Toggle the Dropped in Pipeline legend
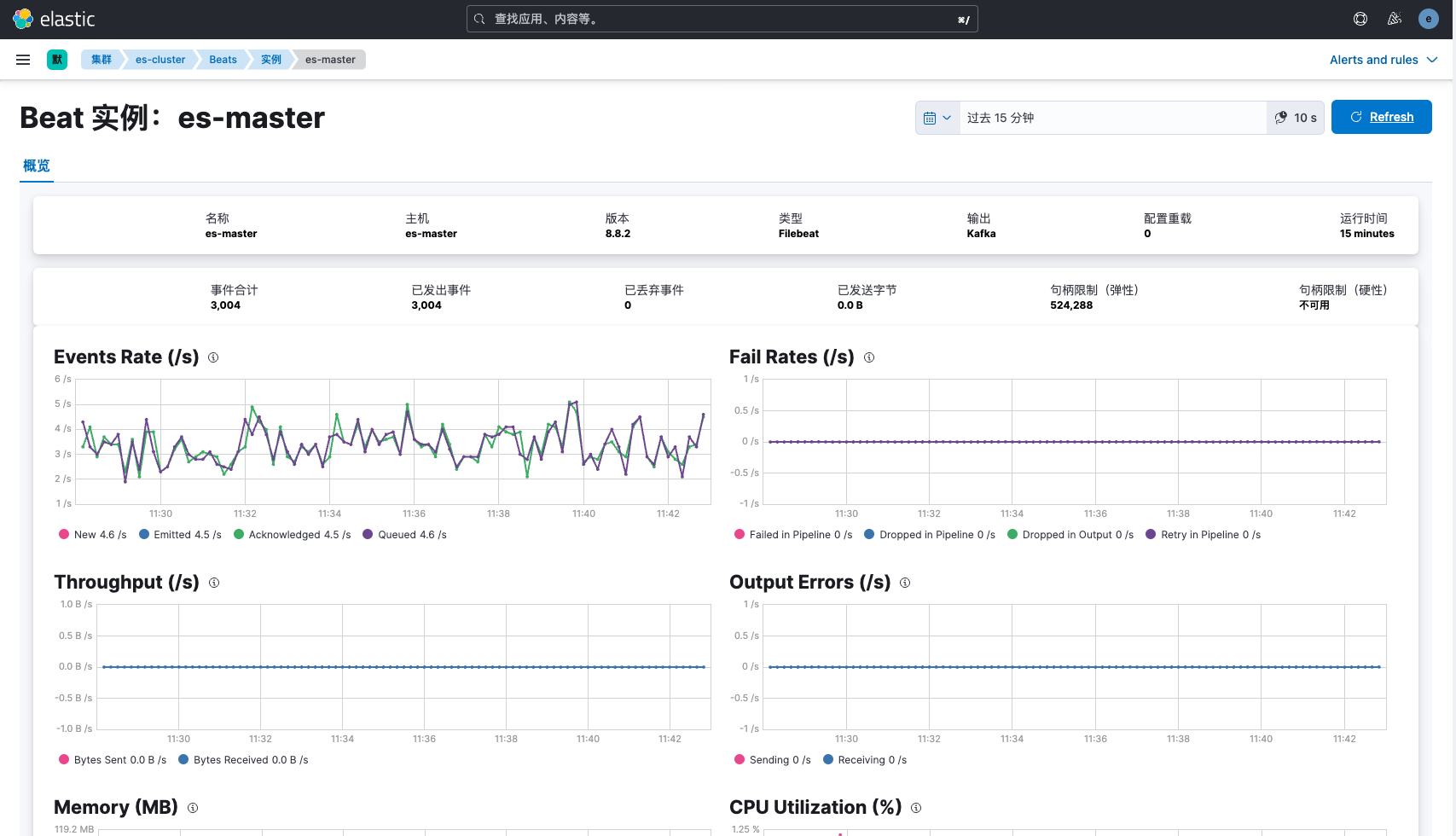The image size is (1456, 836). coord(930,535)
